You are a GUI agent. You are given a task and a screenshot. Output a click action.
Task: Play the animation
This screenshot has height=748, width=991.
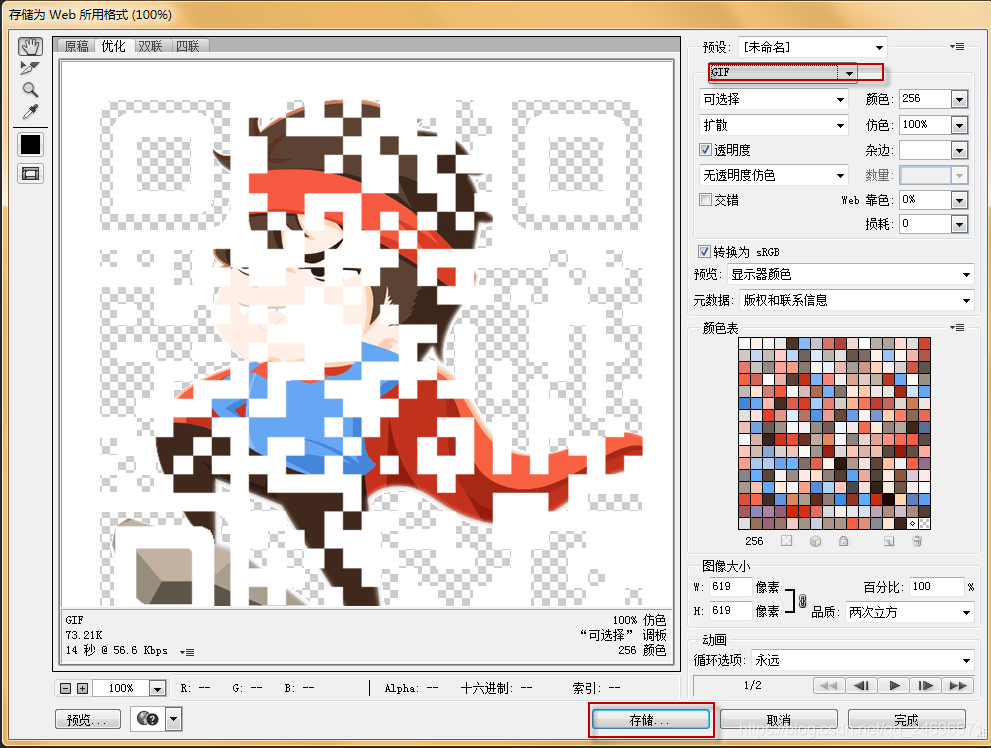[x=894, y=686]
